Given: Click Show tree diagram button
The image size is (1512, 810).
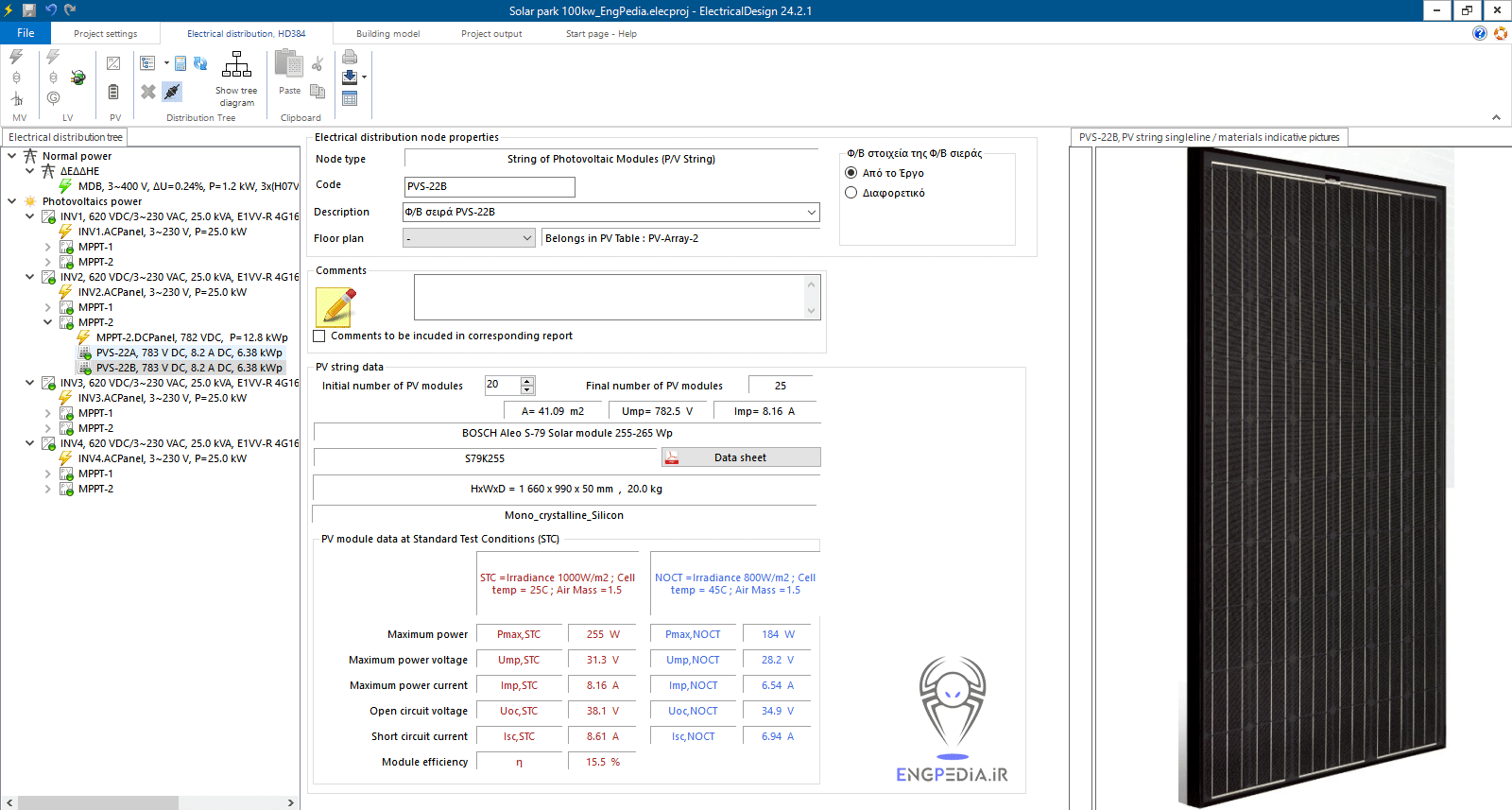Looking at the screenshot, I should (236, 78).
